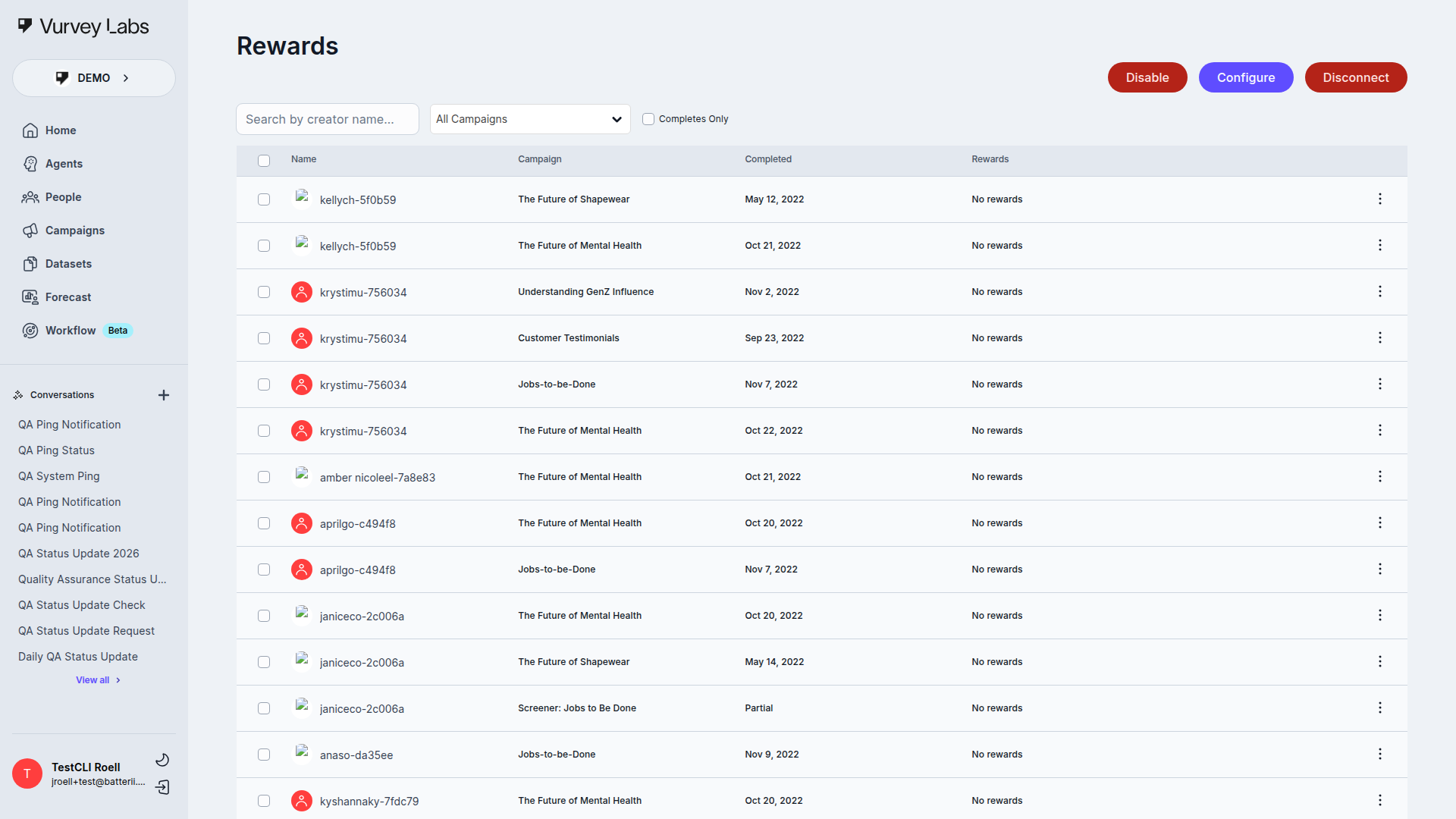Toggle dark mode moon icon
1456x819 pixels.
click(x=162, y=760)
